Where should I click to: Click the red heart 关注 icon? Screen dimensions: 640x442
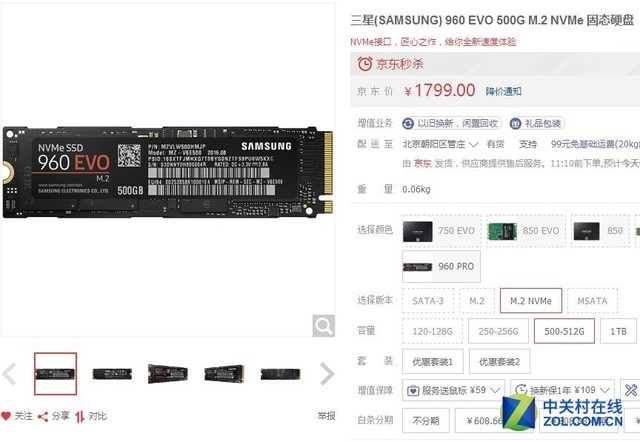(x=6, y=416)
